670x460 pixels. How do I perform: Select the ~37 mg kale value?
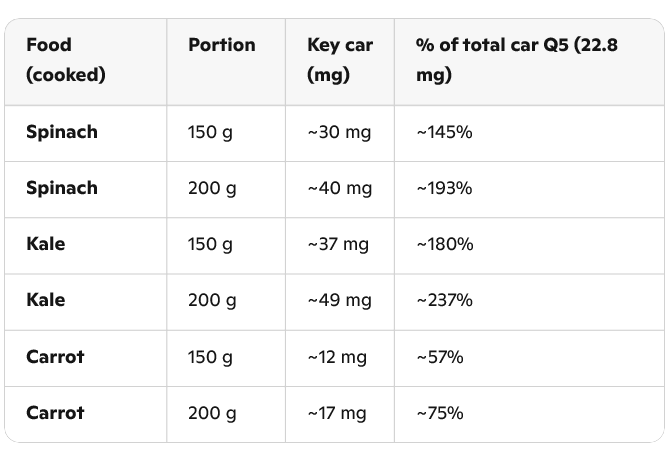[x=338, y=244]
